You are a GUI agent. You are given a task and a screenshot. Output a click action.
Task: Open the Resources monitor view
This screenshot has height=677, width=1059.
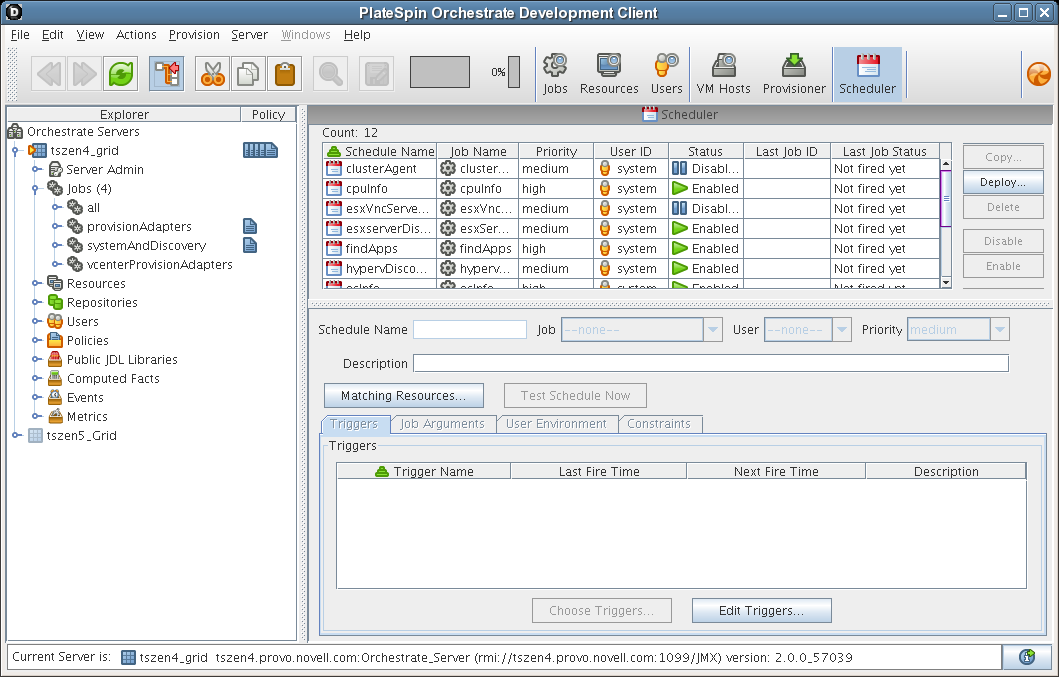tap(609, 75)
